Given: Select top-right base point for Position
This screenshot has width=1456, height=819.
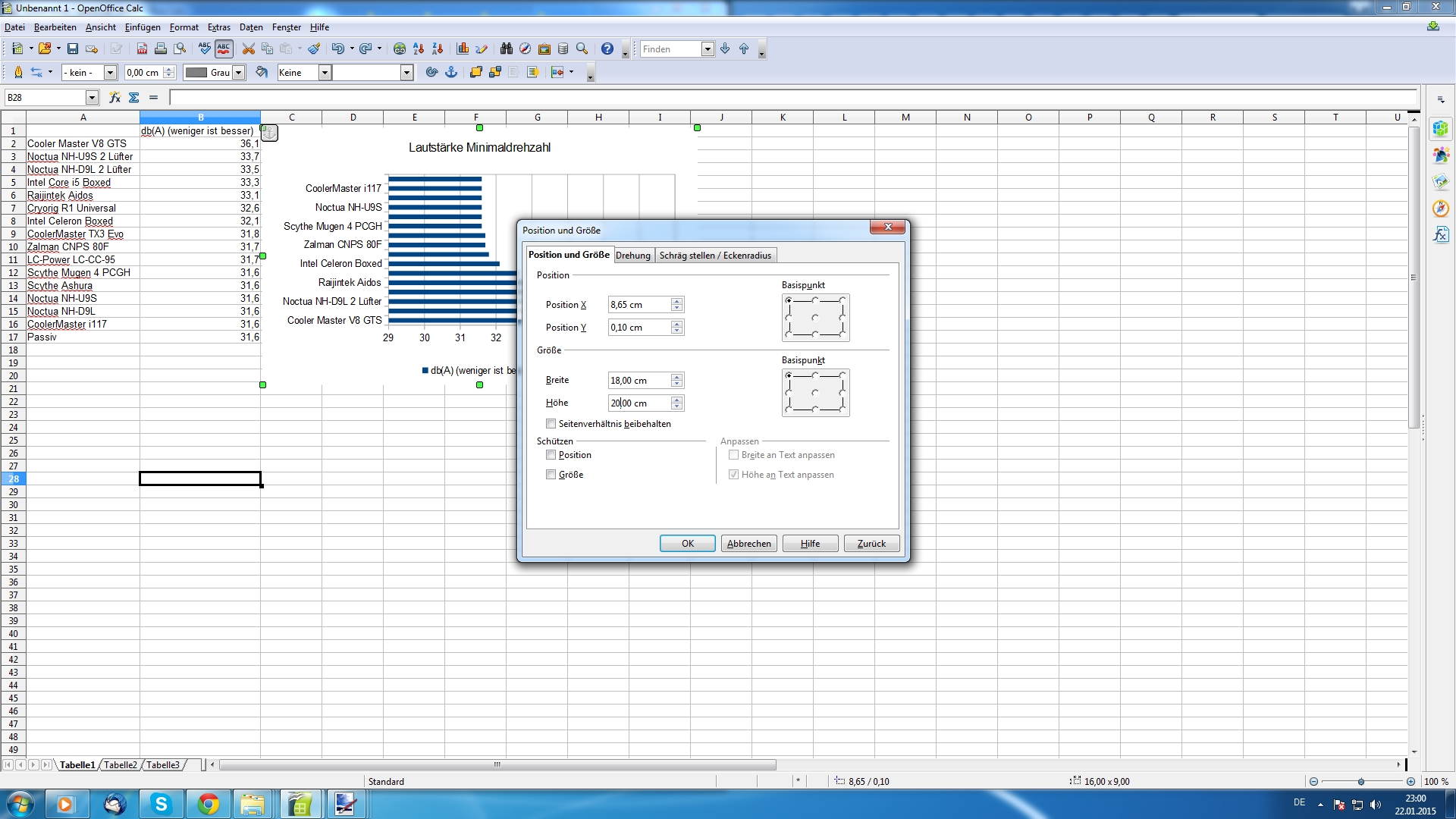Looking at the screenshot, I should tap(843, 300).
